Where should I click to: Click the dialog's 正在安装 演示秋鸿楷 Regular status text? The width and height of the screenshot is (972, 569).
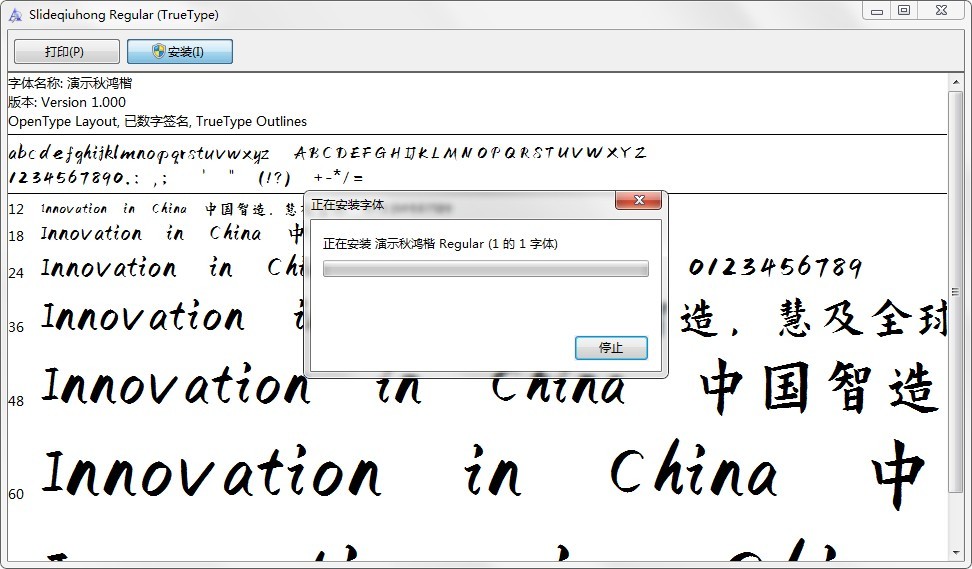(x=440, y=243)
